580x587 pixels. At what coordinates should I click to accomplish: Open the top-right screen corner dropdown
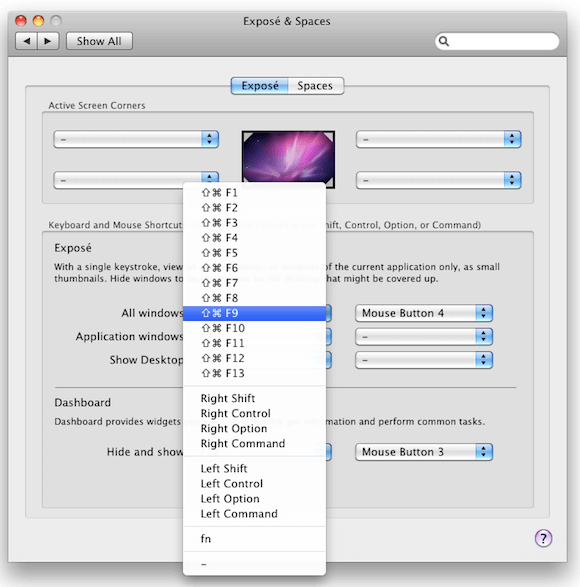438,139
